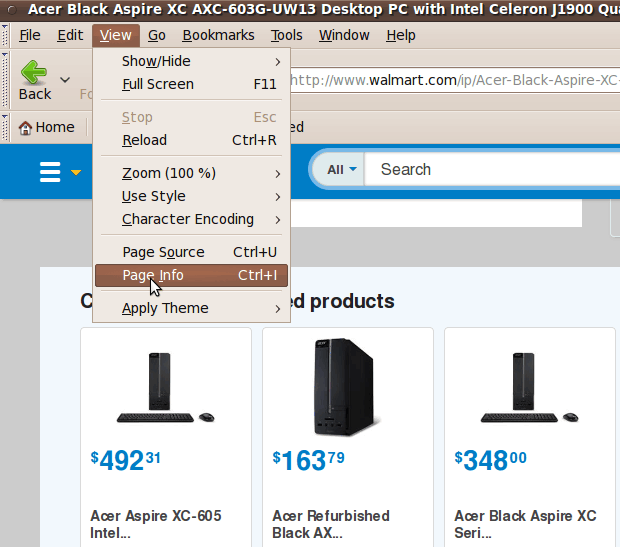Select Page Info menu entry
Image resolution: width=620 pixels, height=547 pixels.
pyautogui.click(x=191, y=275)
